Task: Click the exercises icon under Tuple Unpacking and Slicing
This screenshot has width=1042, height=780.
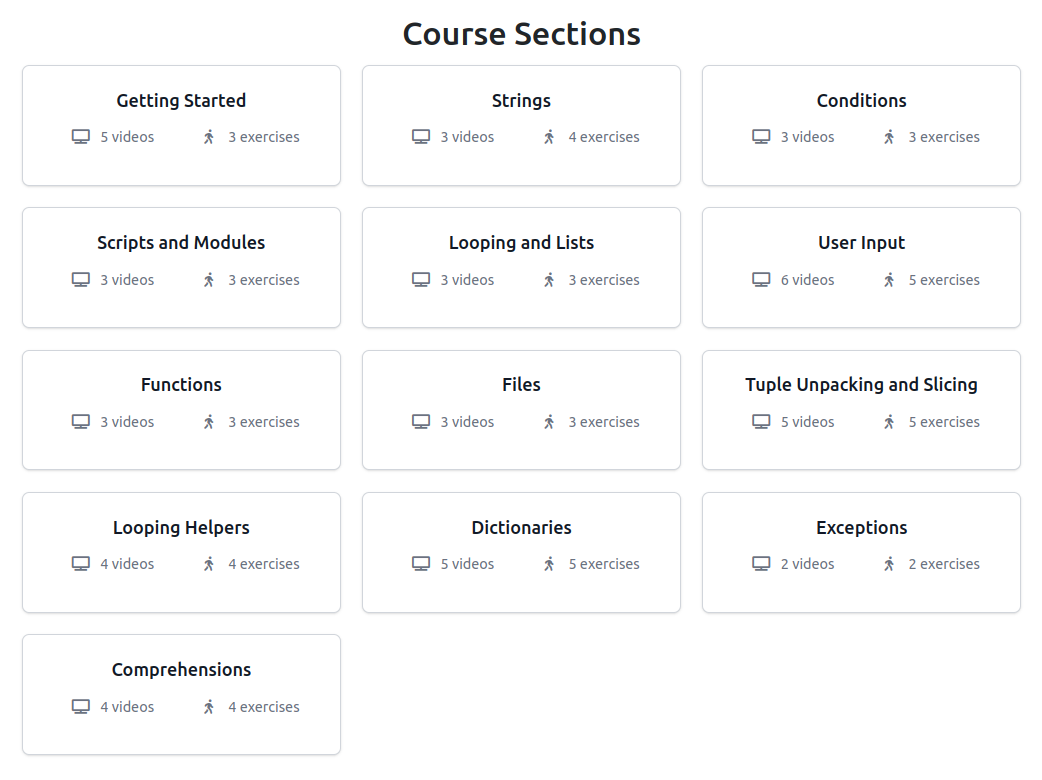Action: coord(888,421)
